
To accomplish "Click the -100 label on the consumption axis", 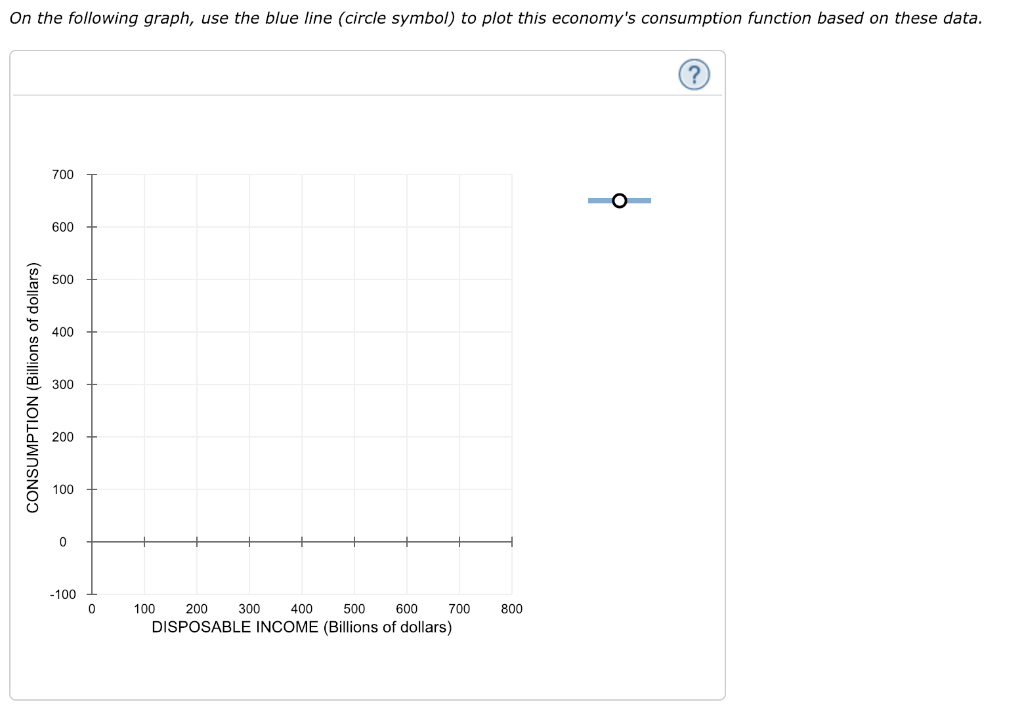I will pyautogui.click(x=65, y=594).
